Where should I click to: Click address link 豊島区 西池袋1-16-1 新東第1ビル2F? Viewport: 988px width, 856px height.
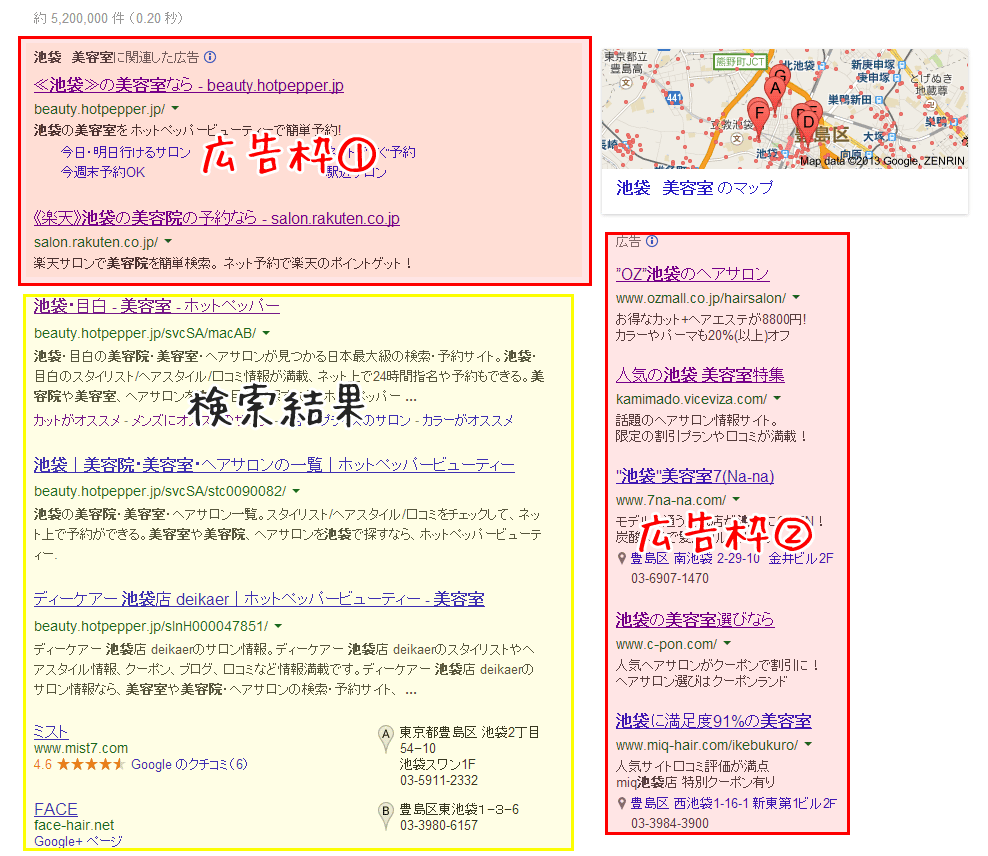click(x=733, y=803)
